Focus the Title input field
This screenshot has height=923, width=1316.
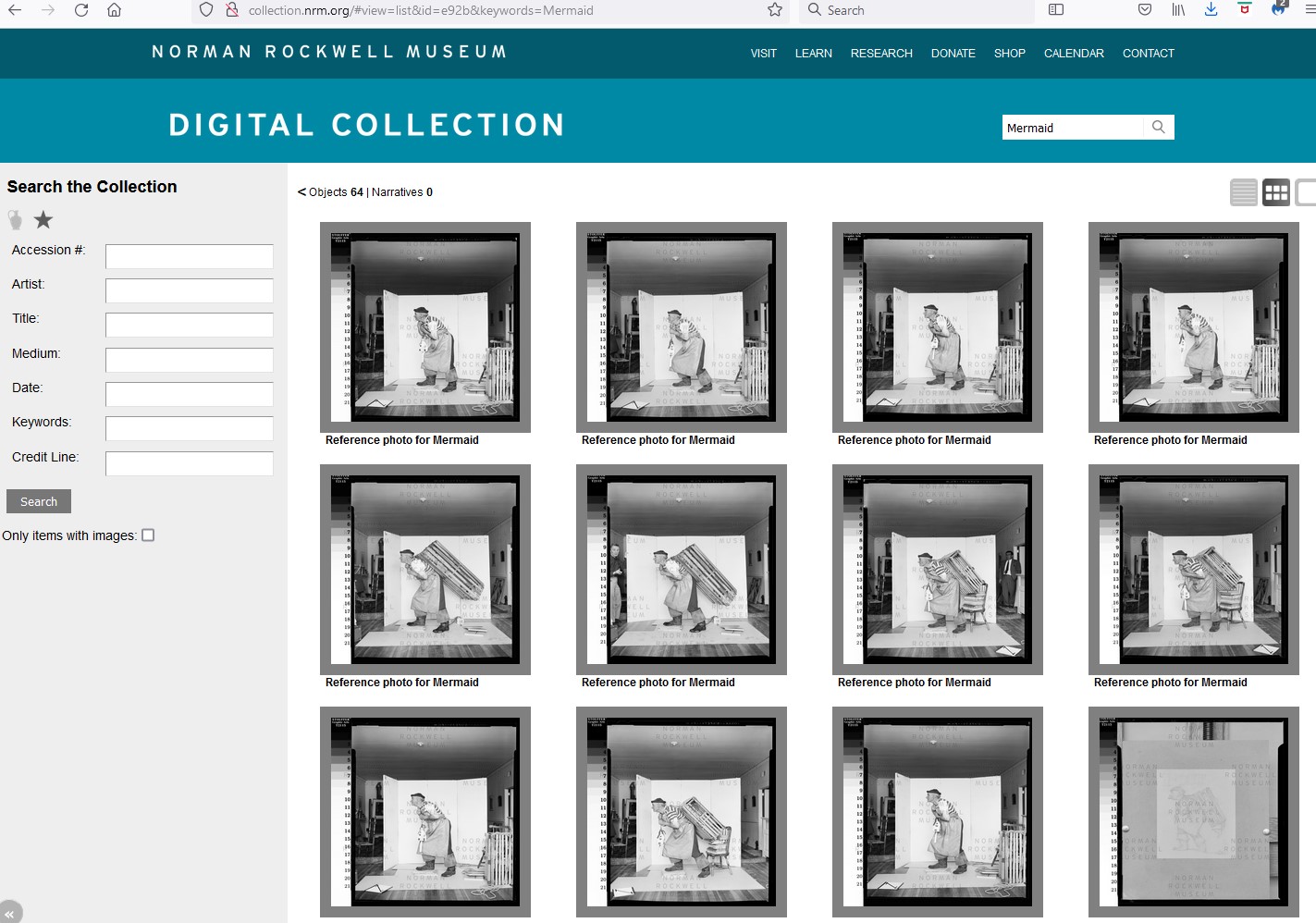pos(190,325)
